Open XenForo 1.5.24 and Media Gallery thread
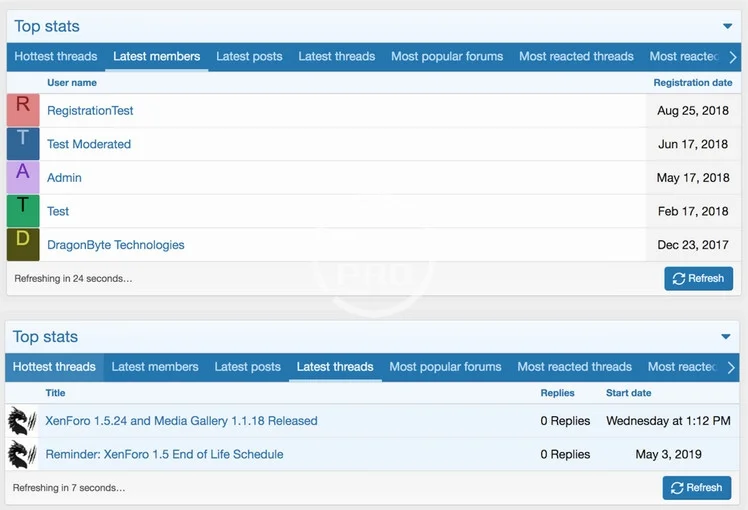 tap(181, 421)
